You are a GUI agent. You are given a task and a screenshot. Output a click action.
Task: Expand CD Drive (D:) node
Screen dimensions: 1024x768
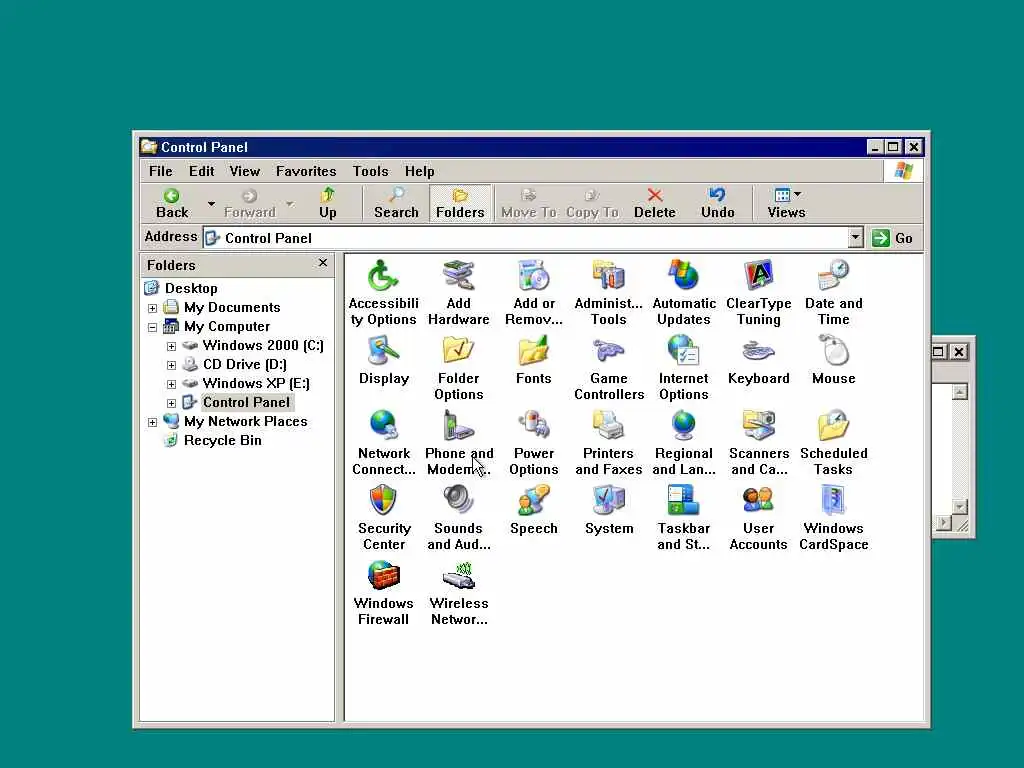(171, 365)
